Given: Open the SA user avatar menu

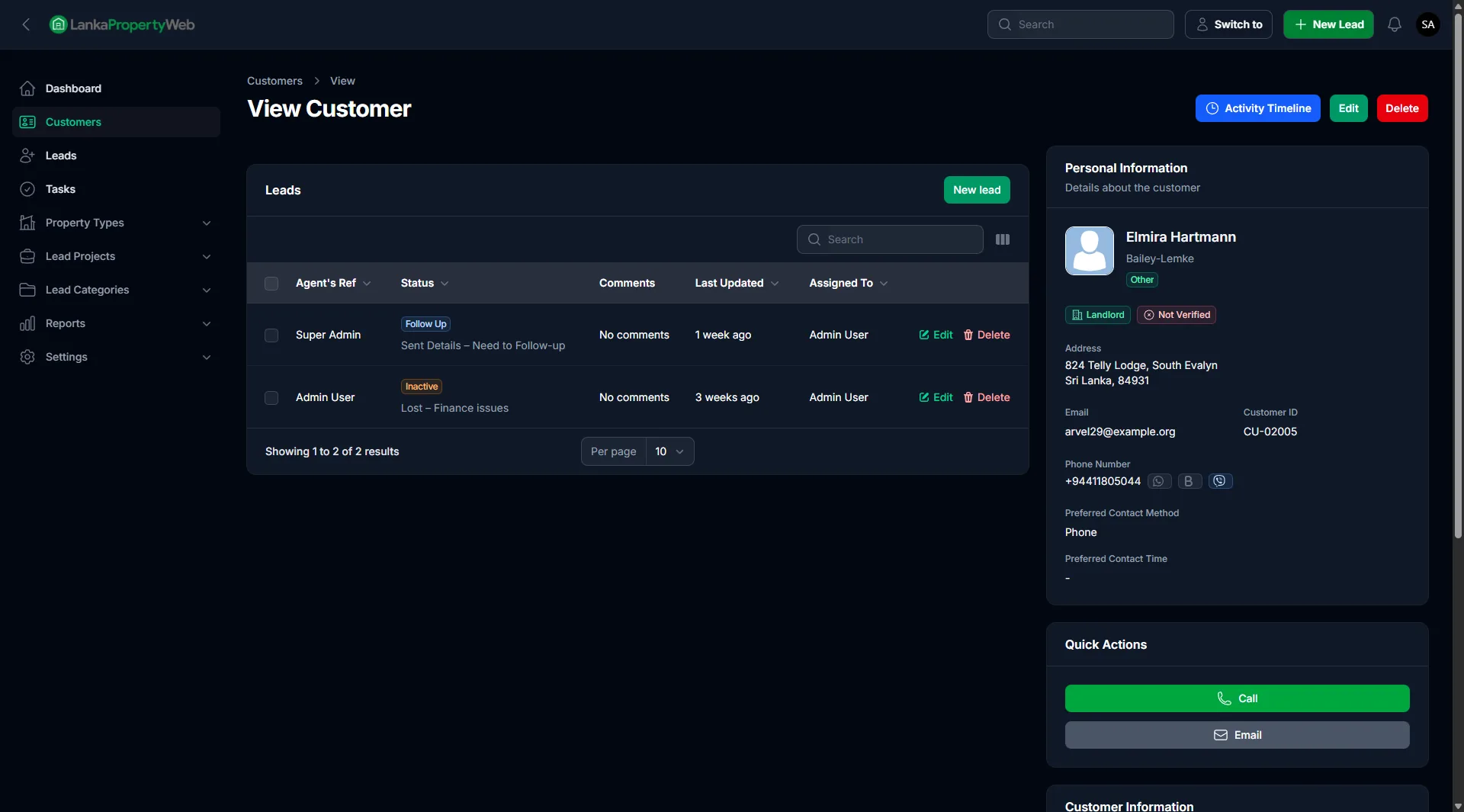Looking at the screenshot, I should coord(1427,24).
